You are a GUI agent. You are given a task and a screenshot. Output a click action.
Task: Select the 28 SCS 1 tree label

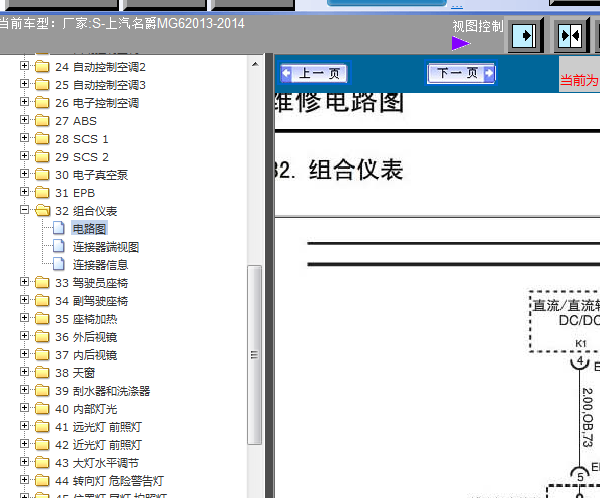(x=82, y=139)
